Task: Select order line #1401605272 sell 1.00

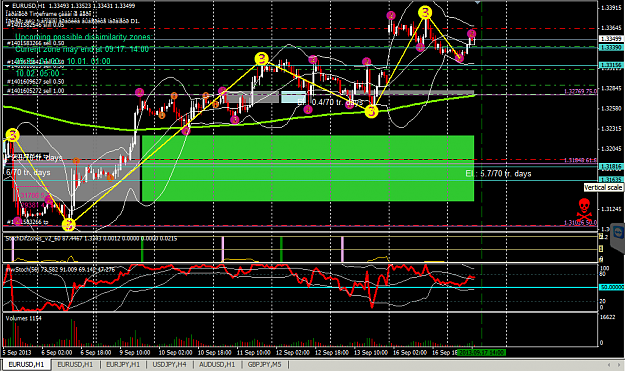Action: (35, 91)
